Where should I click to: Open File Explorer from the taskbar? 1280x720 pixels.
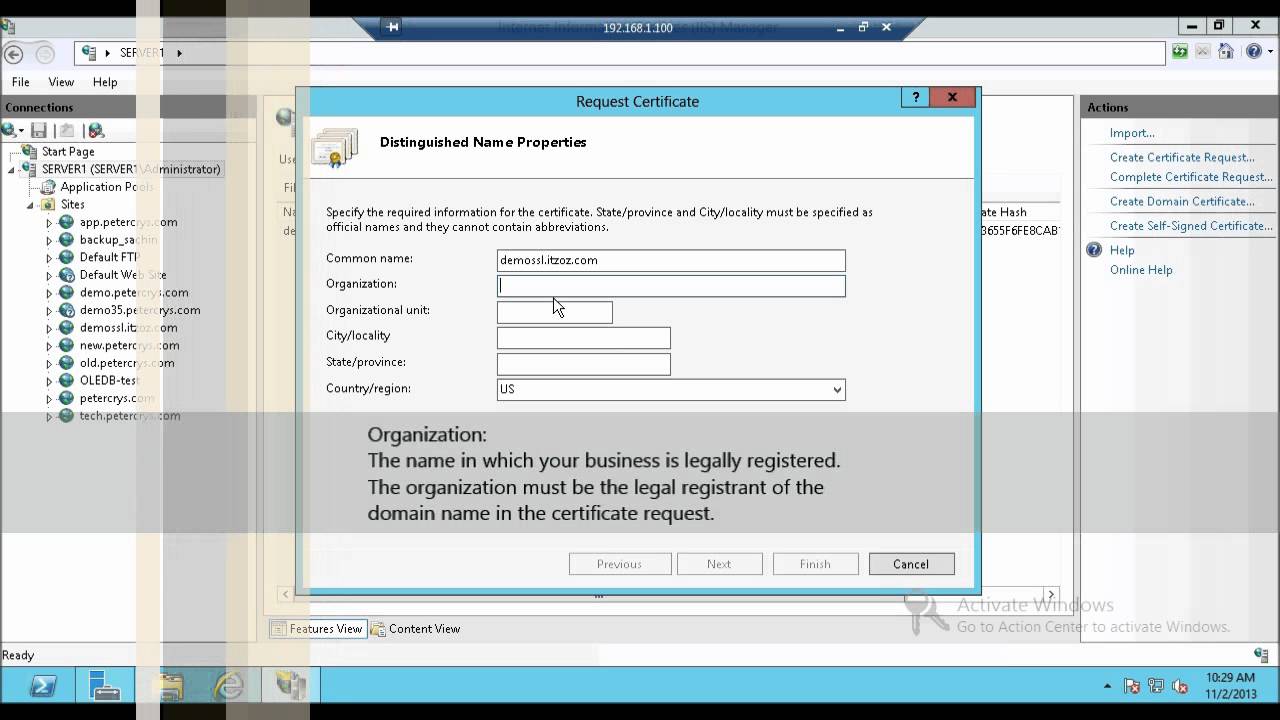170,686
